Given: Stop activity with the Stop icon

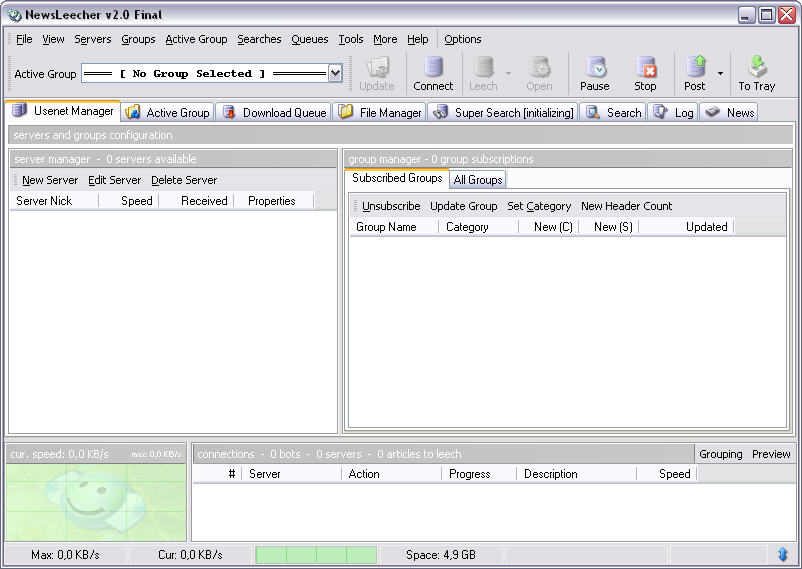Looking at the screenshot, I should tap(645, 67).
